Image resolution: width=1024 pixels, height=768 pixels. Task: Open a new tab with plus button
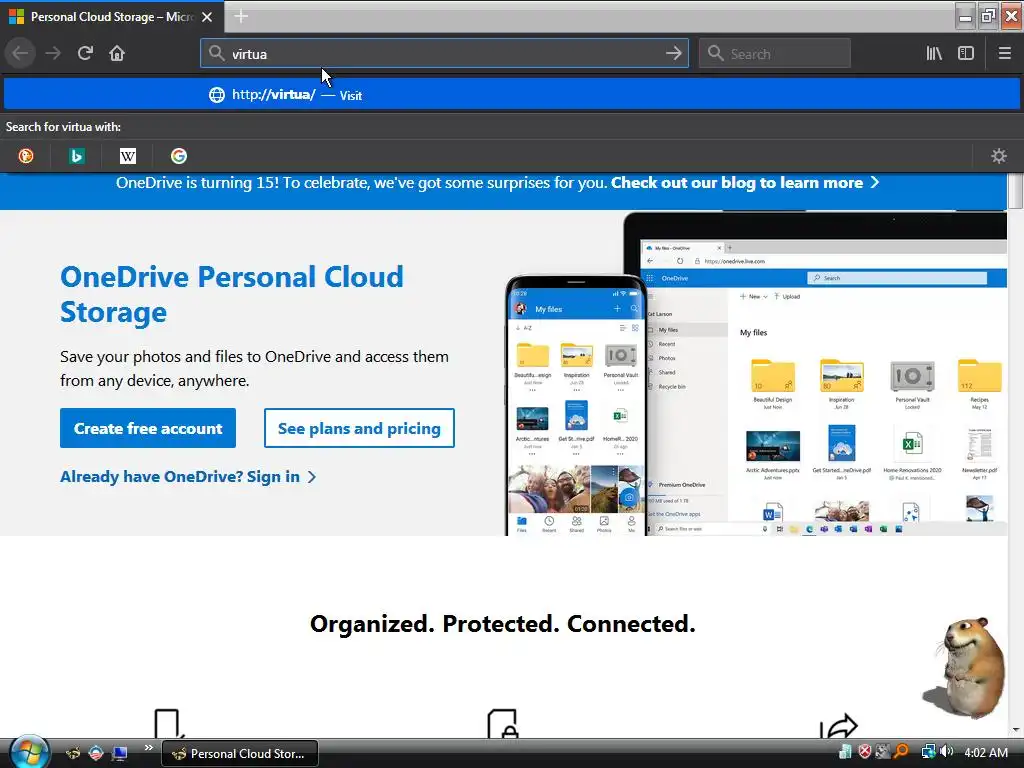241,16
